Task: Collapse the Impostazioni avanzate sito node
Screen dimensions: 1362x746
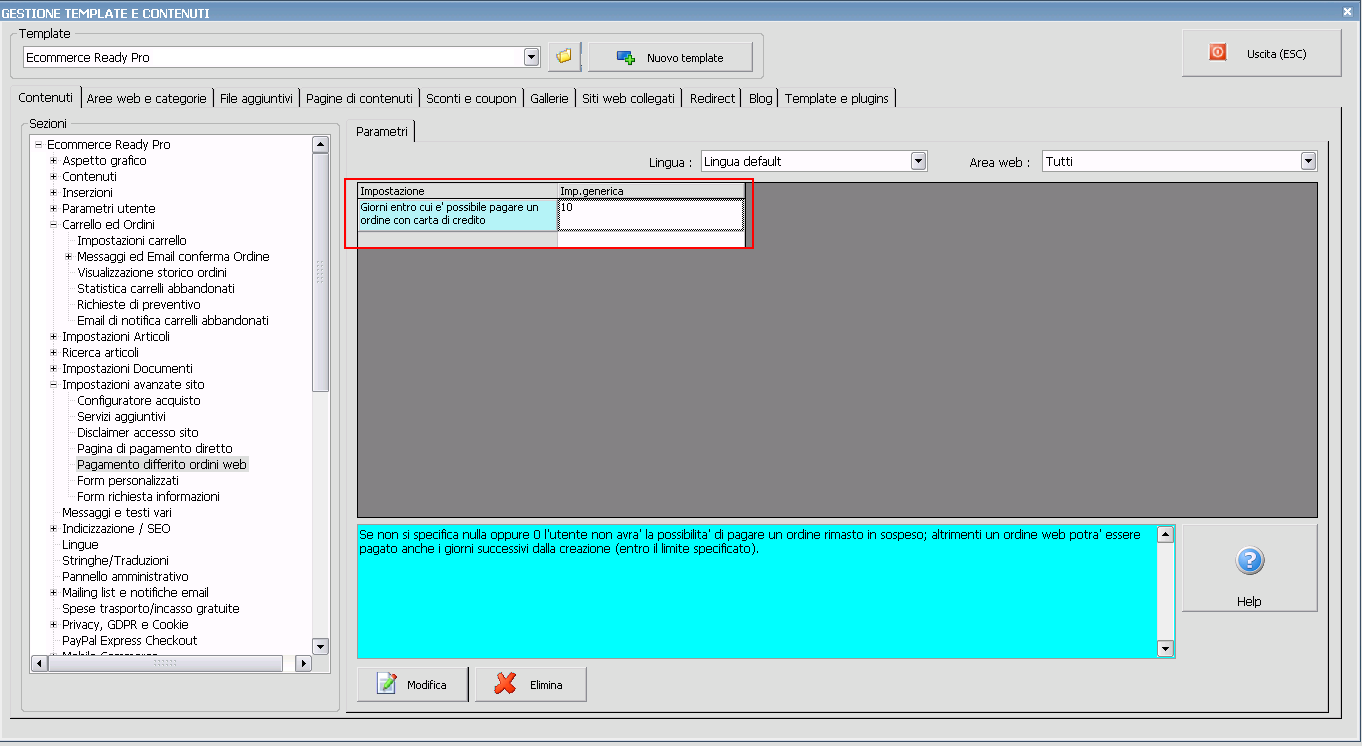Action: pyautogui.click(x=53, y=385)
